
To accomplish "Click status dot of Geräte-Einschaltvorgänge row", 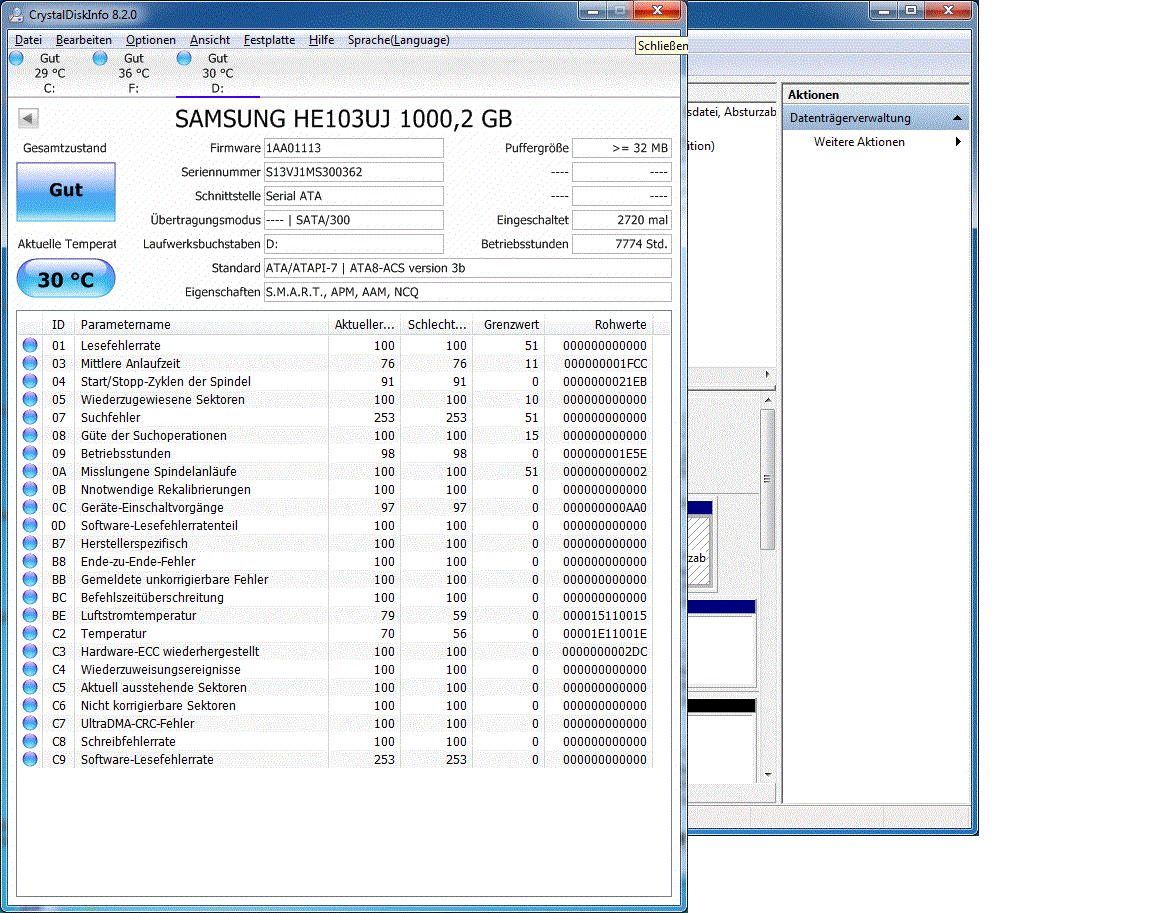I will coord(30,507).
